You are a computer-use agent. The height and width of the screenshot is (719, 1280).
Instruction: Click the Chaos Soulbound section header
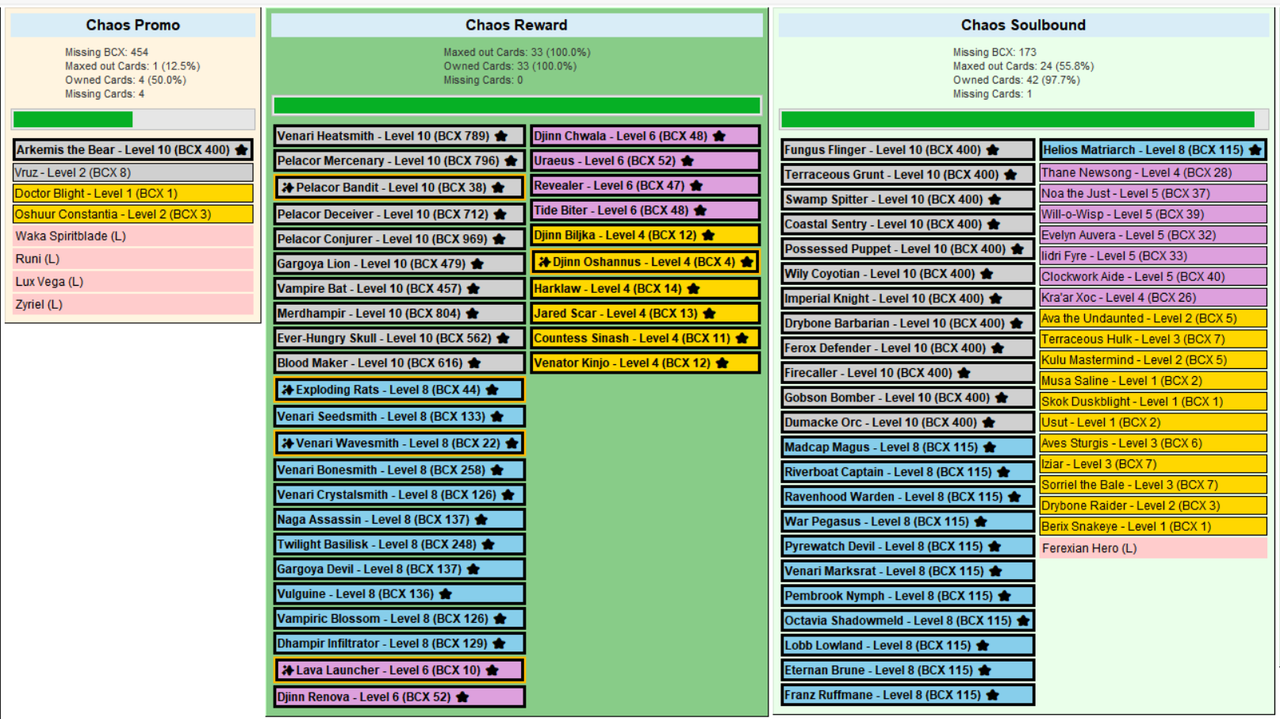1023,25
